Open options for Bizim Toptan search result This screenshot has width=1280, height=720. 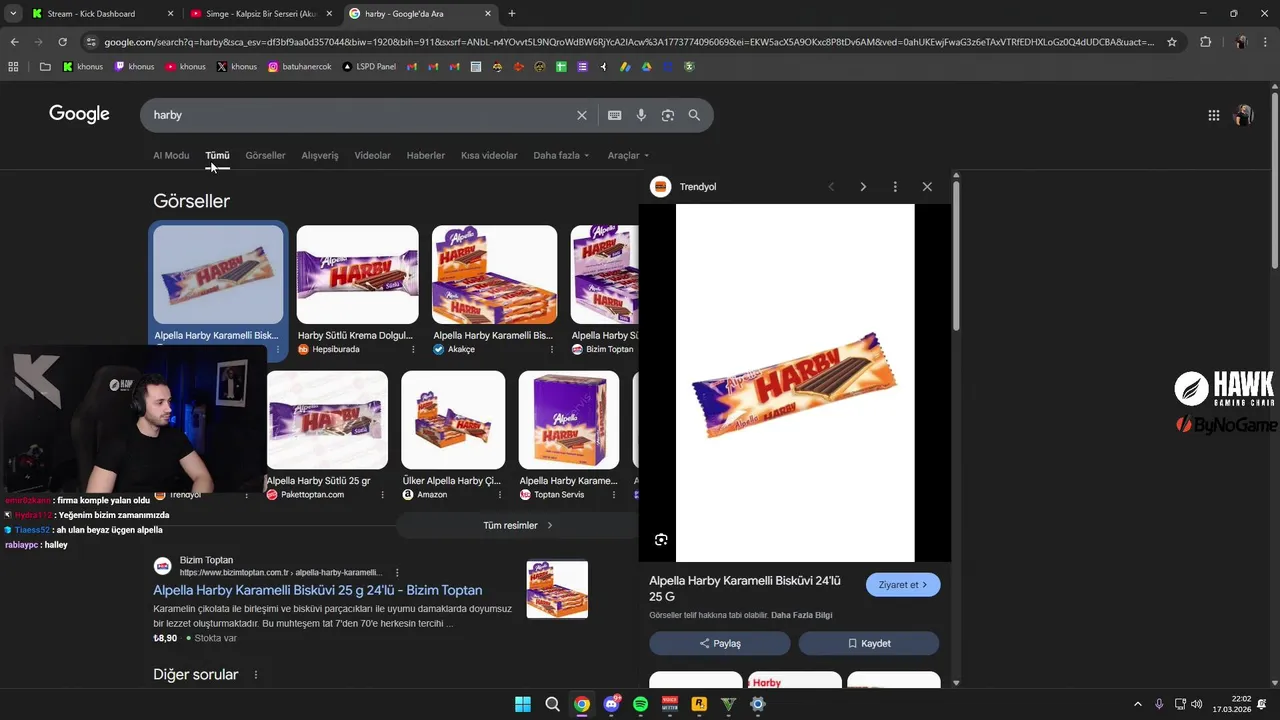(397, 573)
